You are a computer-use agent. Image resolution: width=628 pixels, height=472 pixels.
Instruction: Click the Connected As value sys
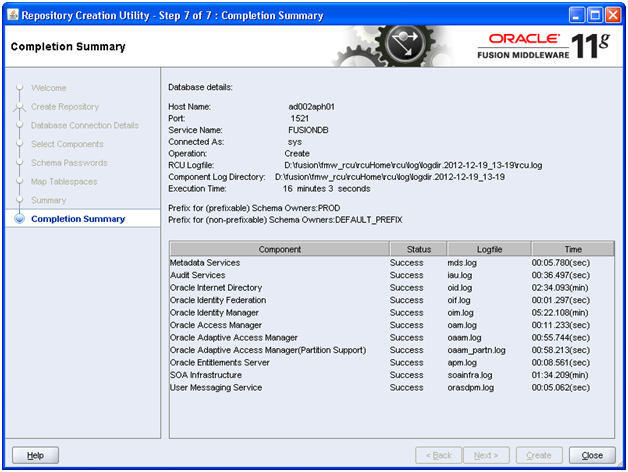[x=294, y=142]
